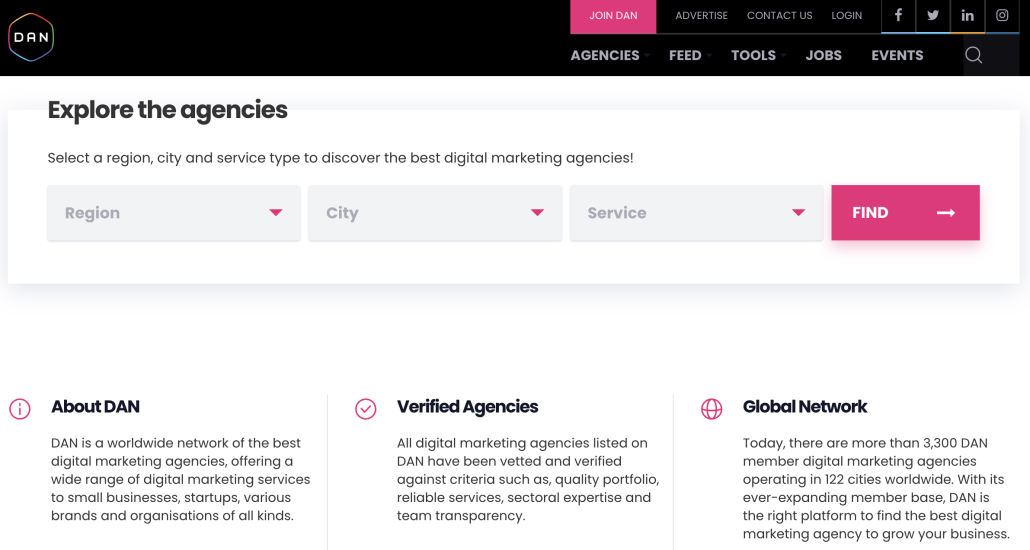This screenshot has height=550, width=1030.
Task: Open the Tools menu
Action: (x=753, y=56)
